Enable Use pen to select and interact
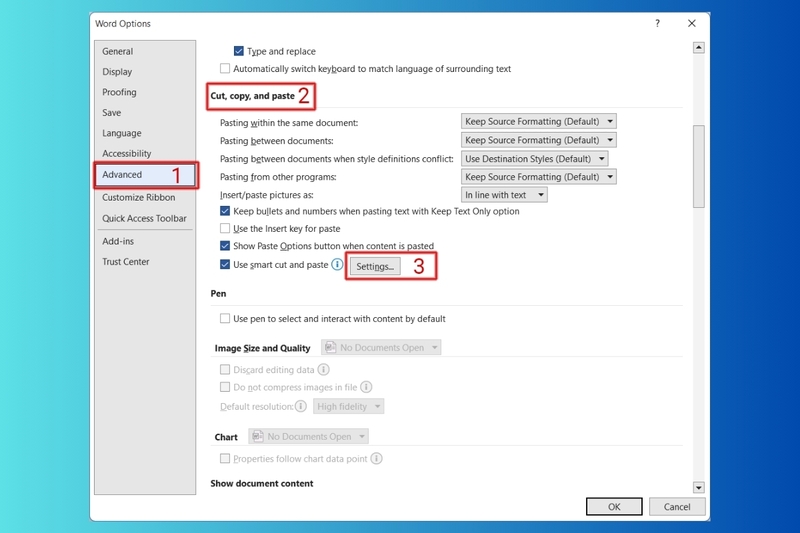Screen dimensions: 800x533 [x=224, y=318]
